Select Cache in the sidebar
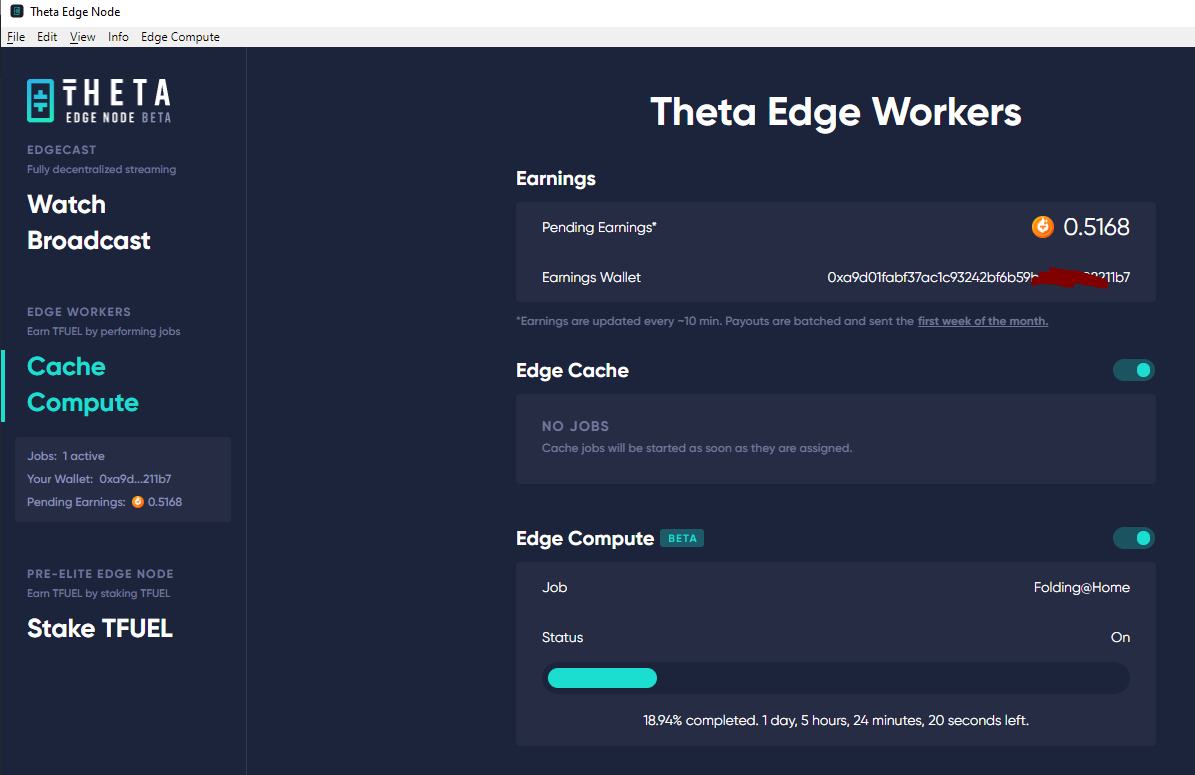Viewport: 1195px width, 775px height. [x=66, y=367]
